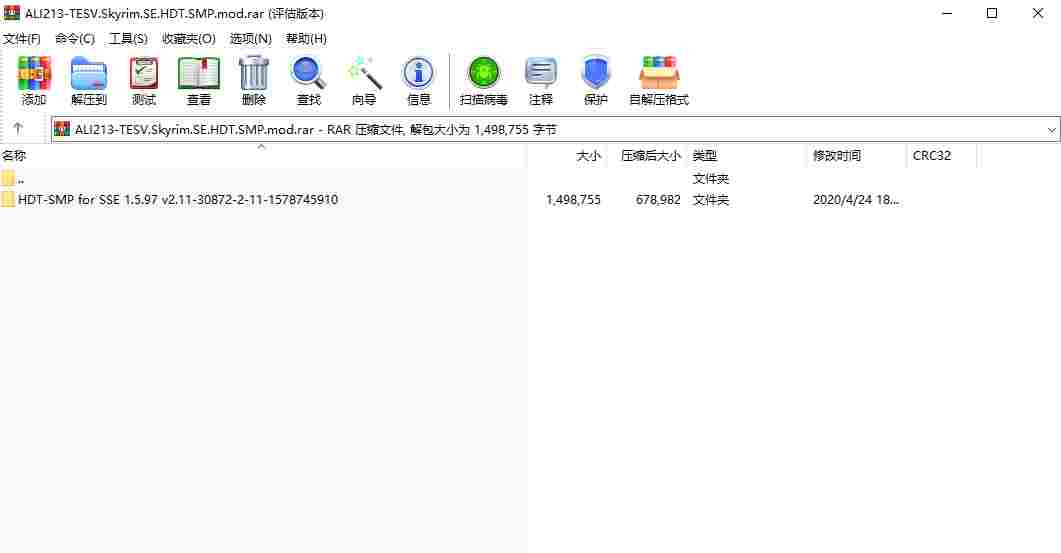1061x553 pixels.
Task: Click the 删除 (Delete) trash icon
Action: click(254, 73)
